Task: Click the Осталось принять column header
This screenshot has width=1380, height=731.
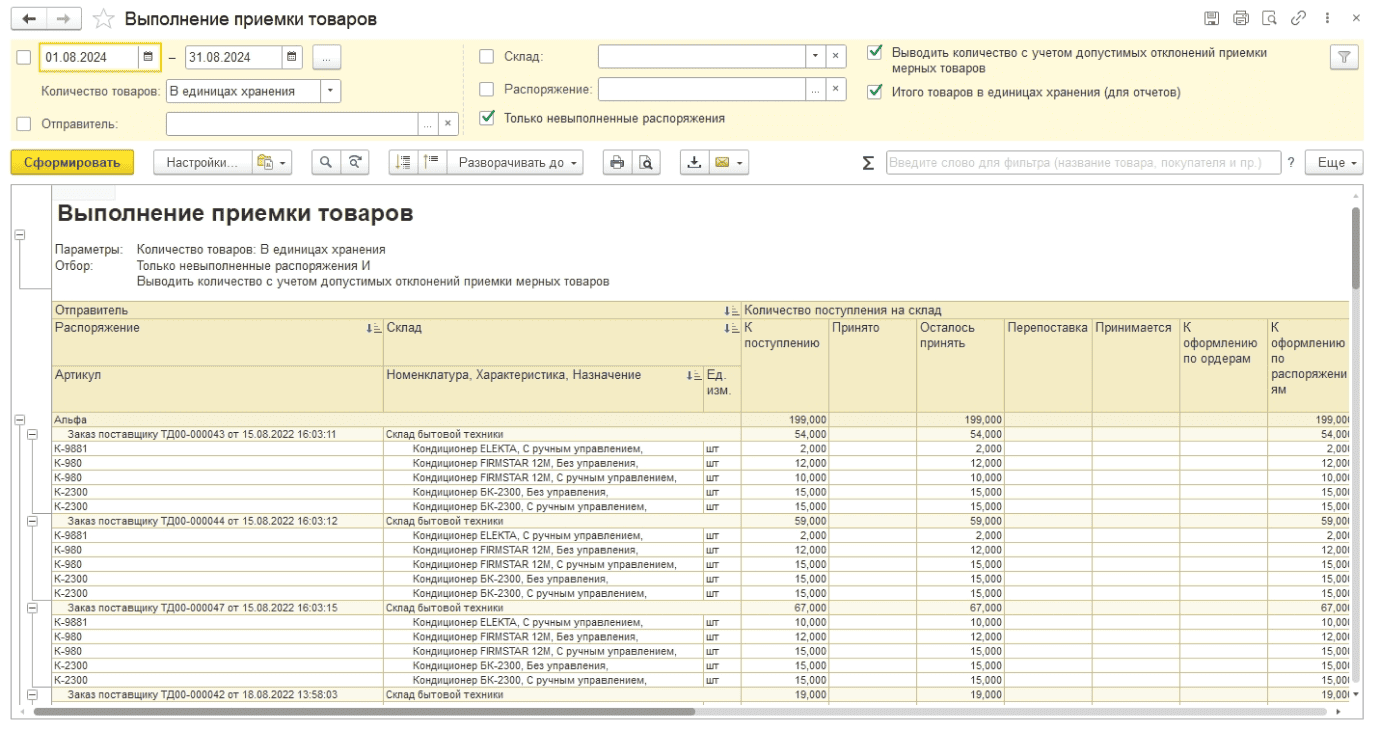Action: [x=960, y=366]
